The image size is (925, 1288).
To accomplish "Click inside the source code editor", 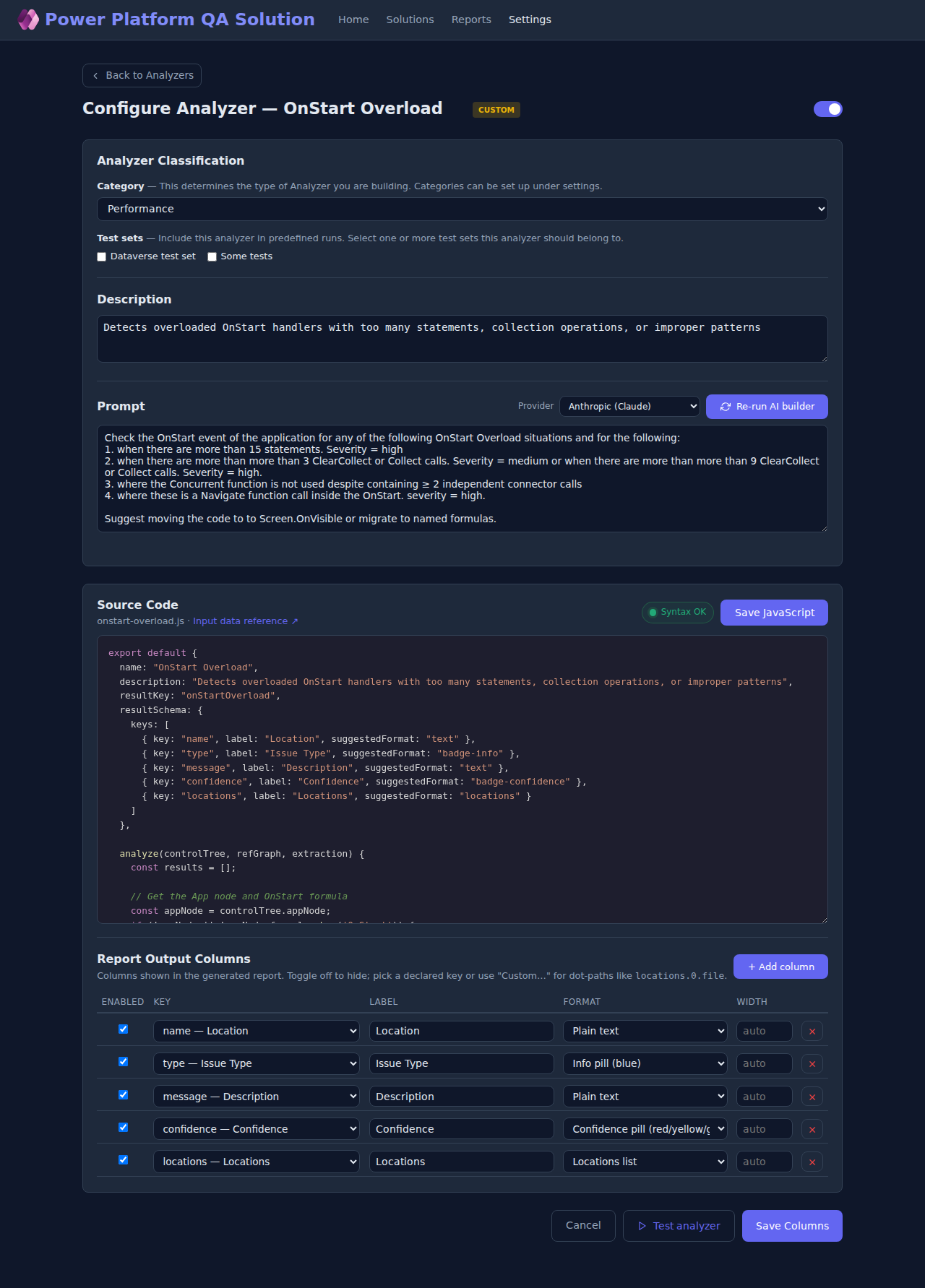I will pyautogui.click(x=462, y=779).
